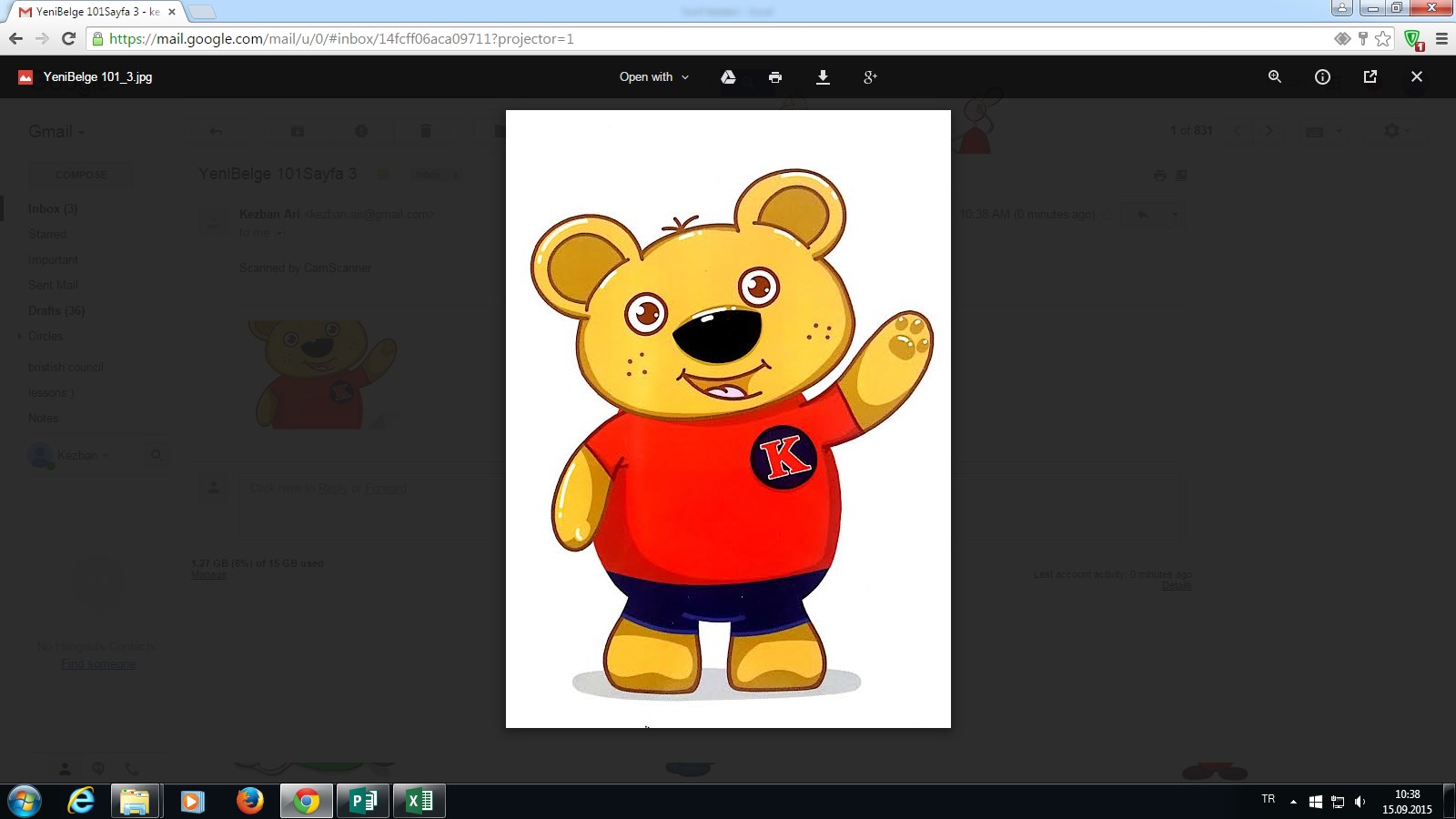The image size is (1456, 819).
Task: Zoom in with the magnifier icon
Action: click(x=1275, y=77)
